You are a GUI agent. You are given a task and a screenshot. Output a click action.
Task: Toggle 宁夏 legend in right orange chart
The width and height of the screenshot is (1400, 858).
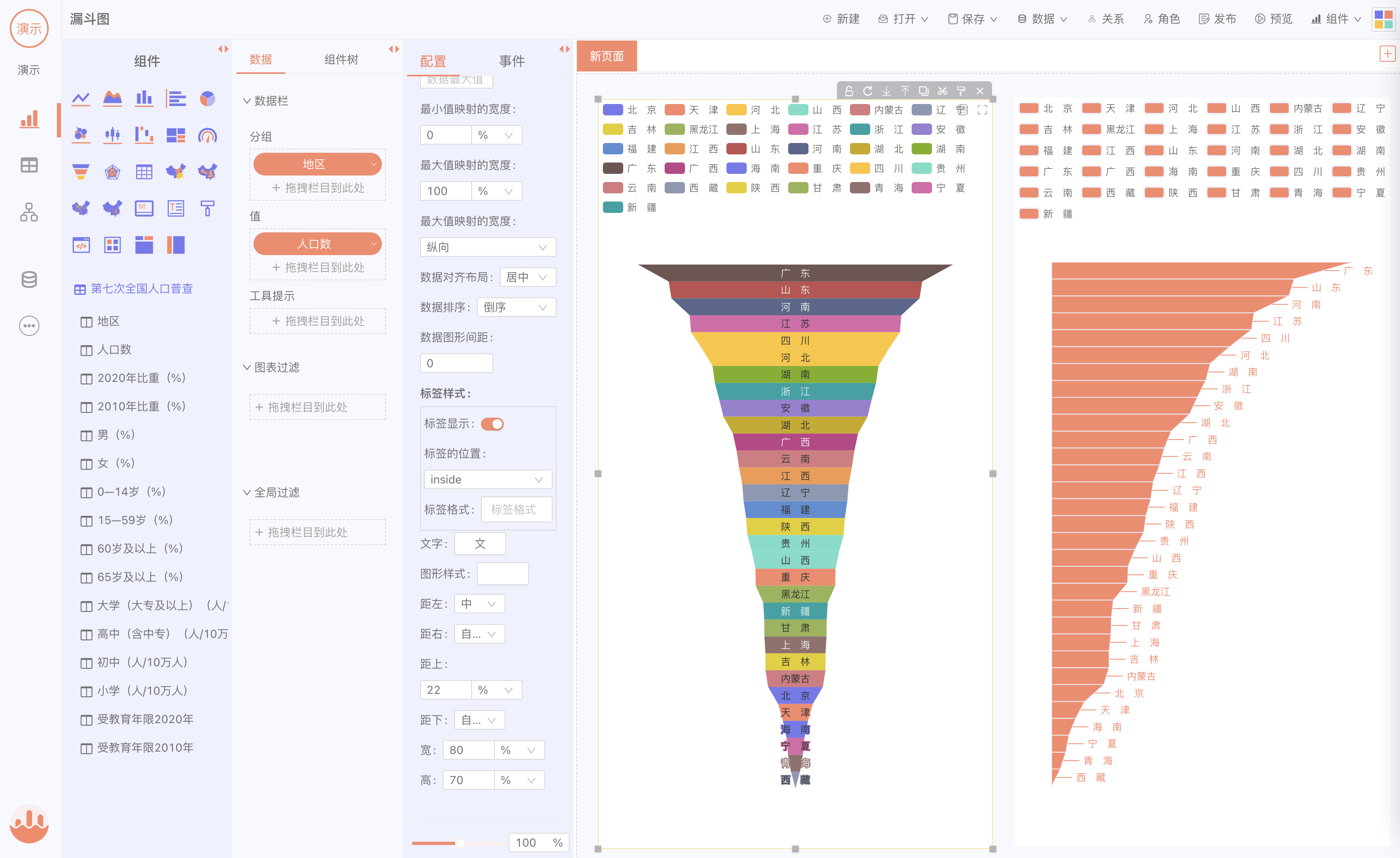click(x=1359, y=193)
